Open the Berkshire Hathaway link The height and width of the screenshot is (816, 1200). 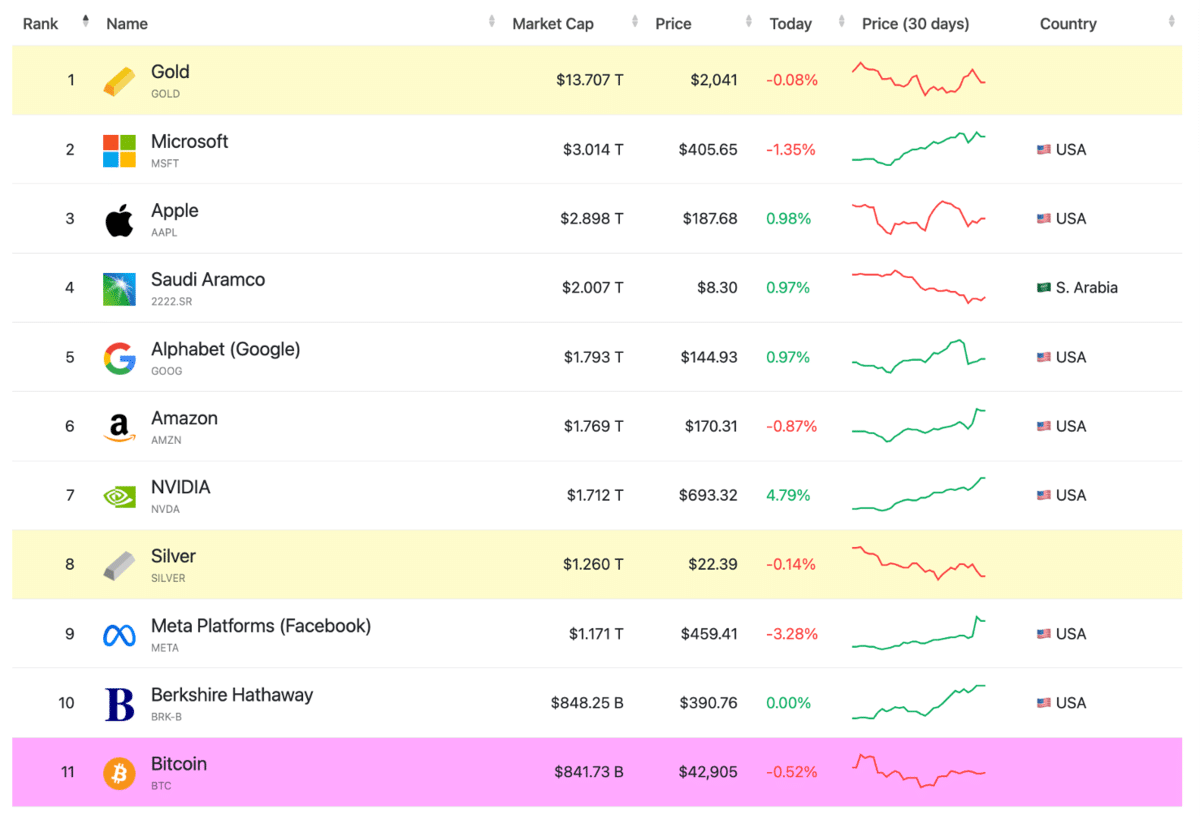pyautogui.click(x=232, y=695)
